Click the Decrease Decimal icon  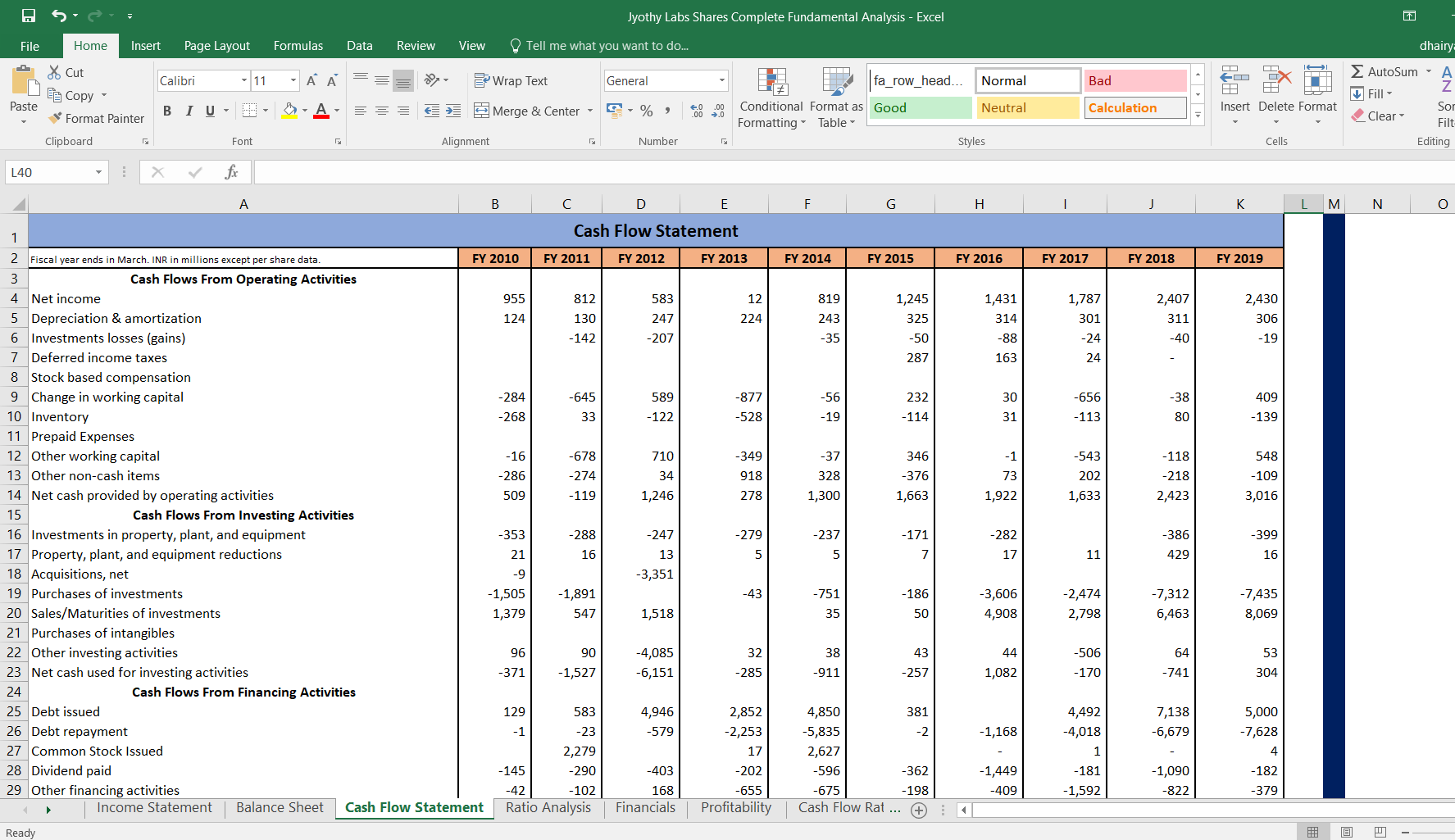click(718, 111)
